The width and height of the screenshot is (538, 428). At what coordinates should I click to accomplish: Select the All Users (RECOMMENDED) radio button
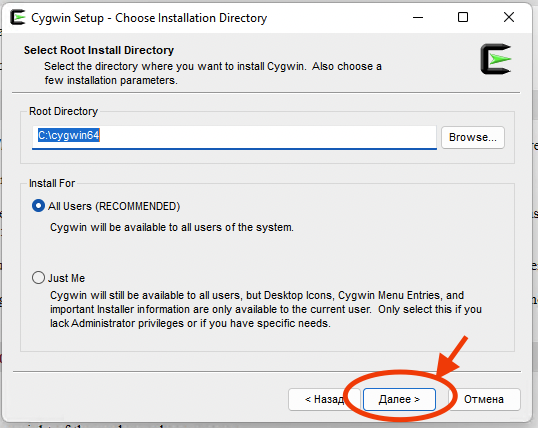[x=38, y=206]
